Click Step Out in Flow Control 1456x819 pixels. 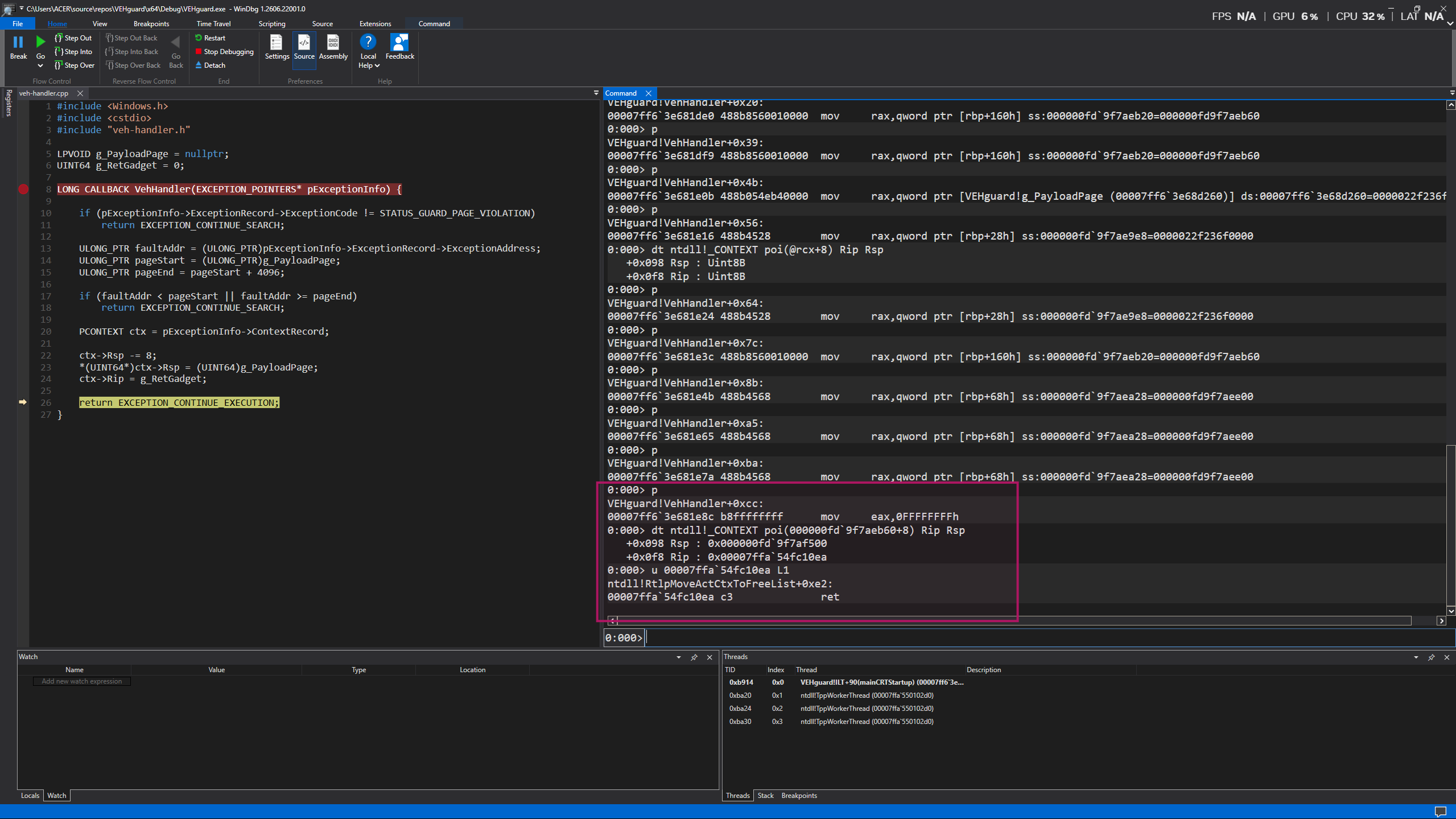pos(73,38)
